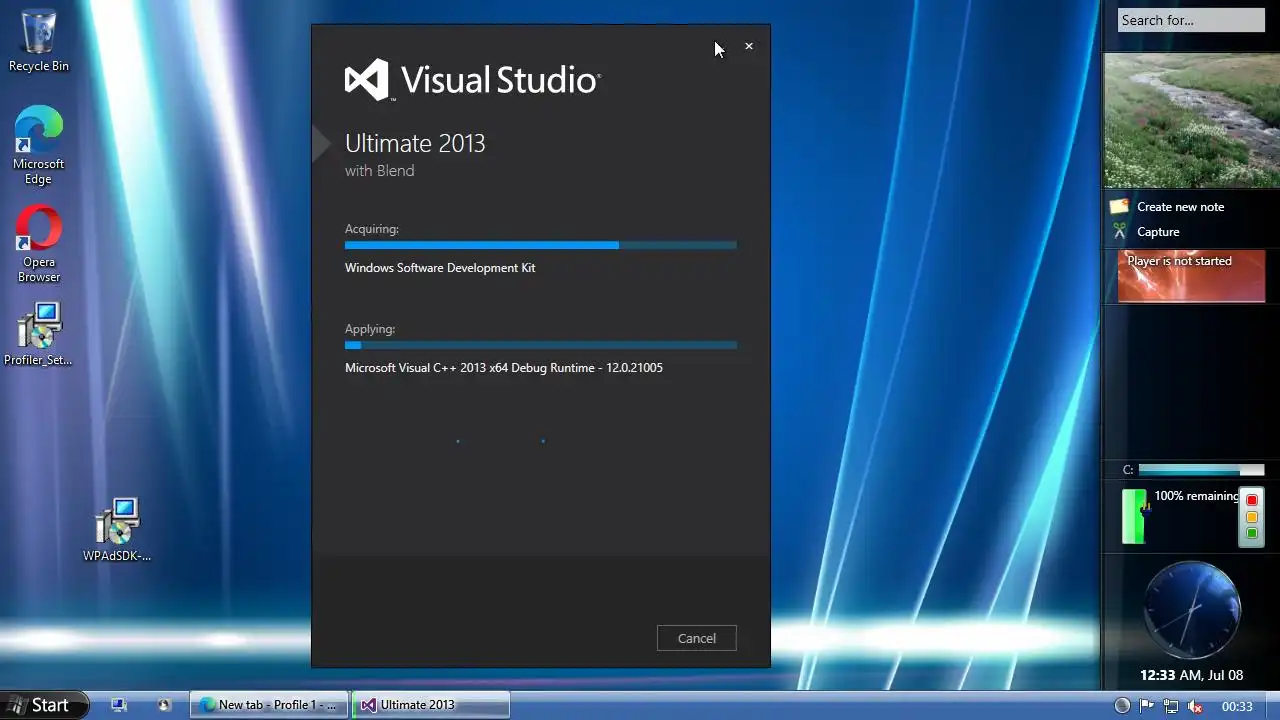Click the Microsoft Visual C++ 2013 x64 Debug Runtime text
Screen dimensions: 1280x720
(504, 368)
